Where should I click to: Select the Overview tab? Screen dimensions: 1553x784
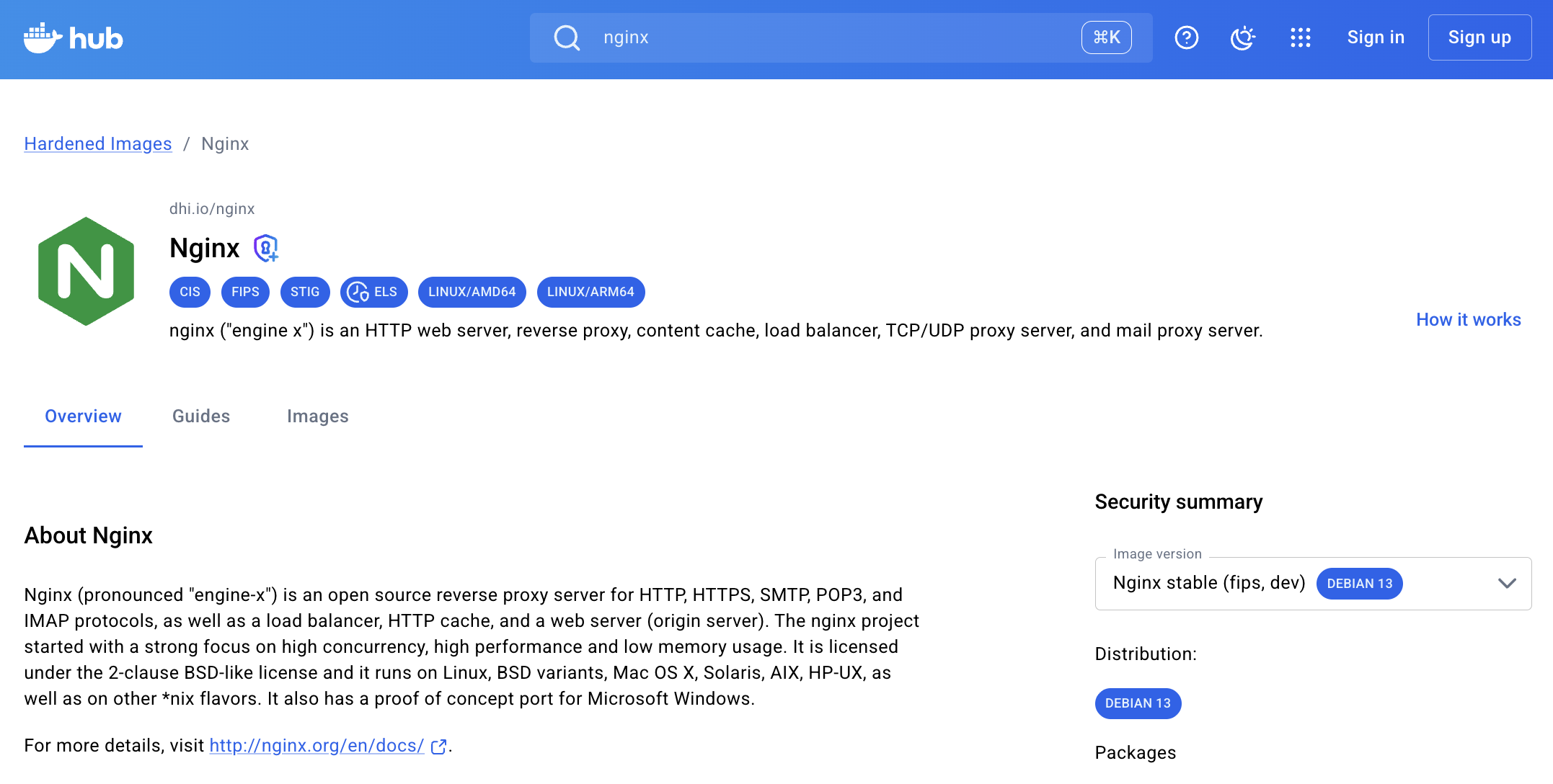click(83, 416)
